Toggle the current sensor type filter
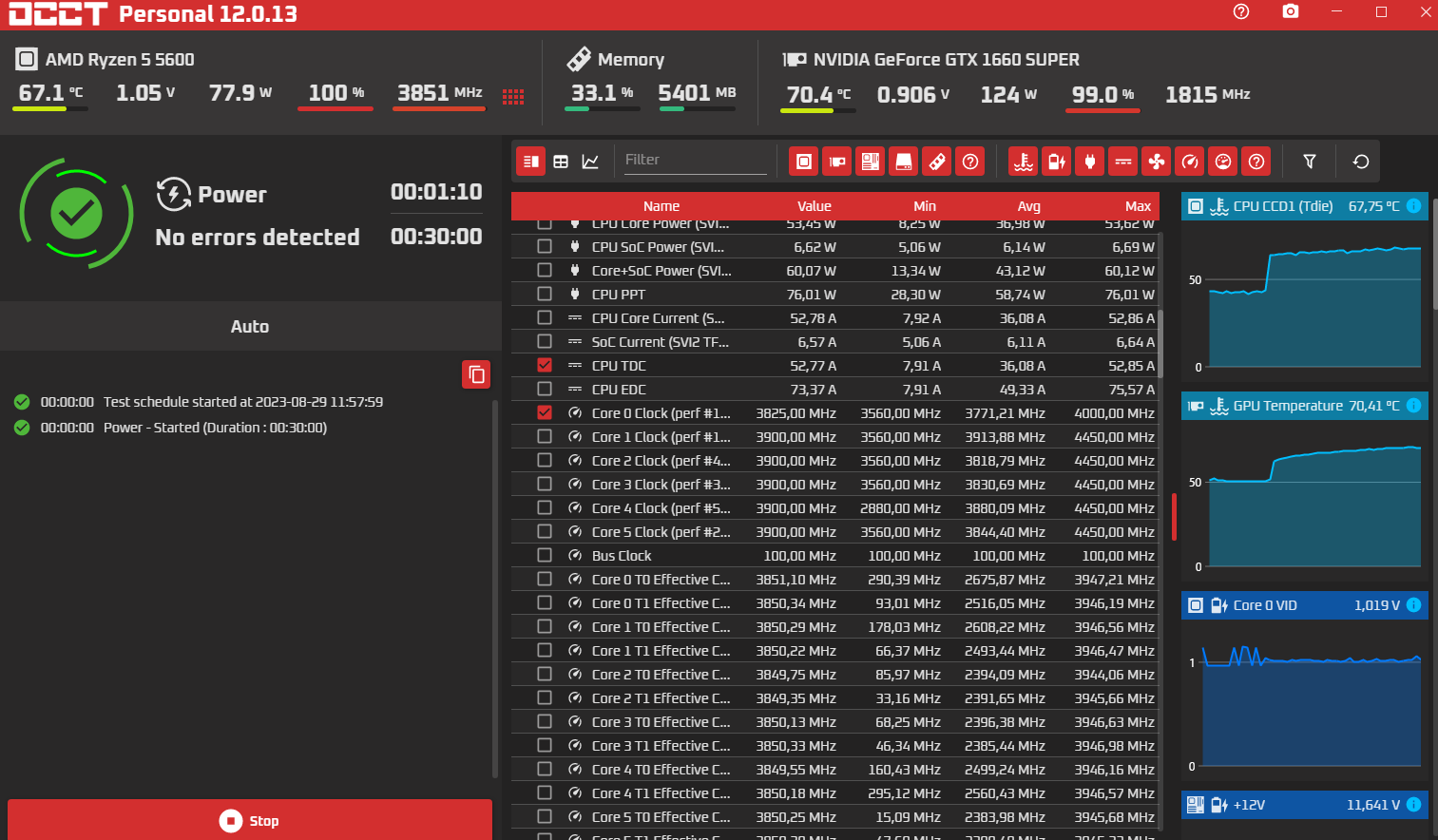Screen dimensions: 1438x840 [1123, 162]
